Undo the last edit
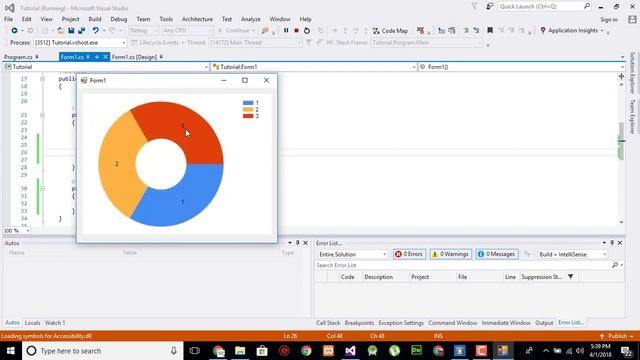Screen dimensions: 640x360 pos(96,31)
